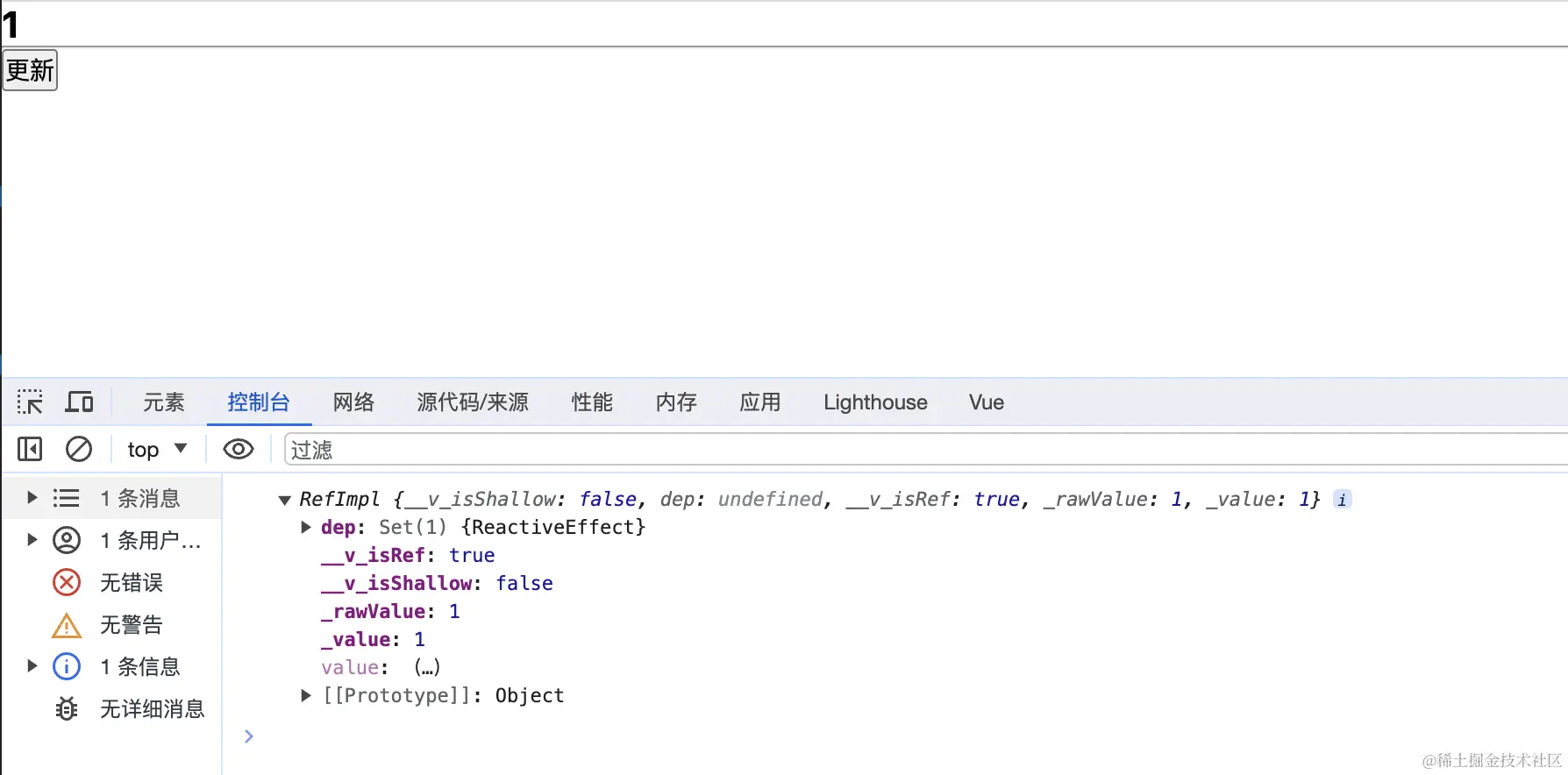Click the message list icon
1568x775 pixels.
(66, 498)
